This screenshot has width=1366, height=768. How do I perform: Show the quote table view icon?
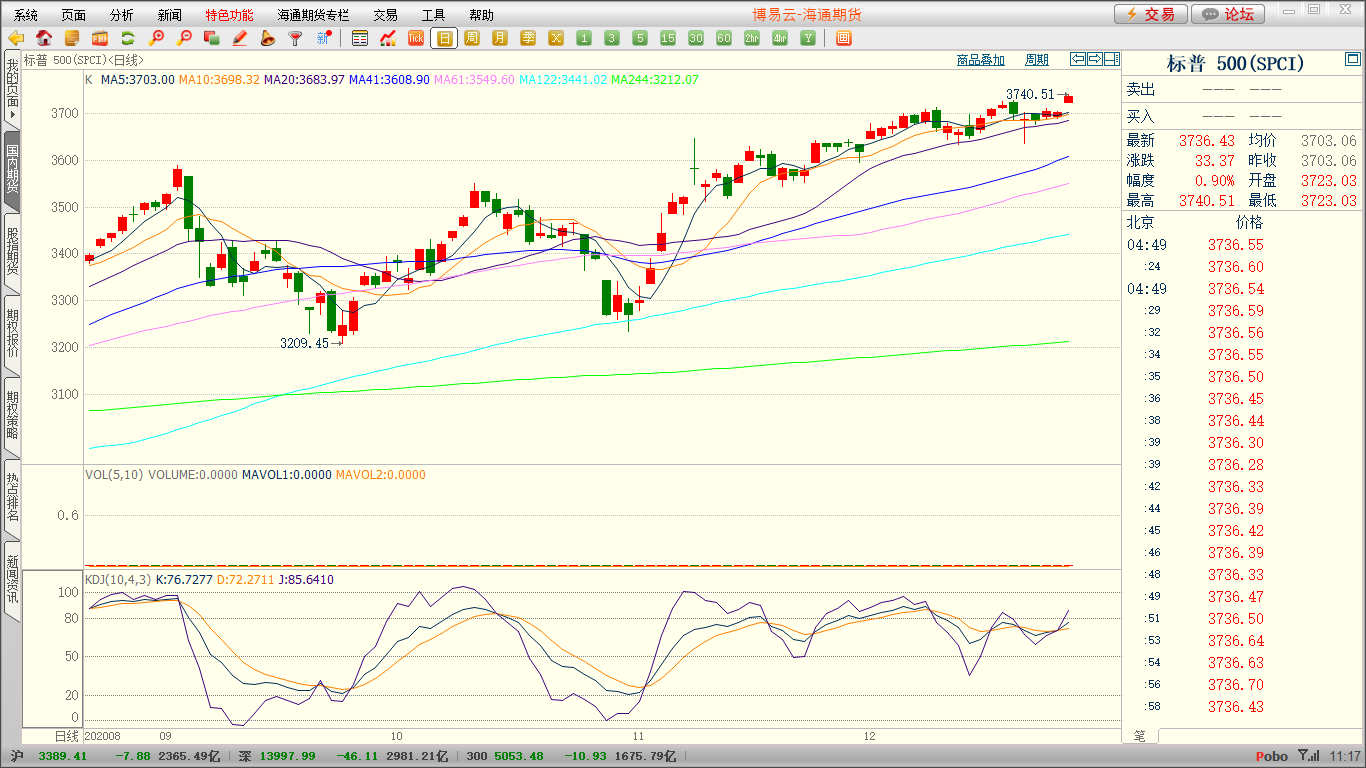pos(360,38)
